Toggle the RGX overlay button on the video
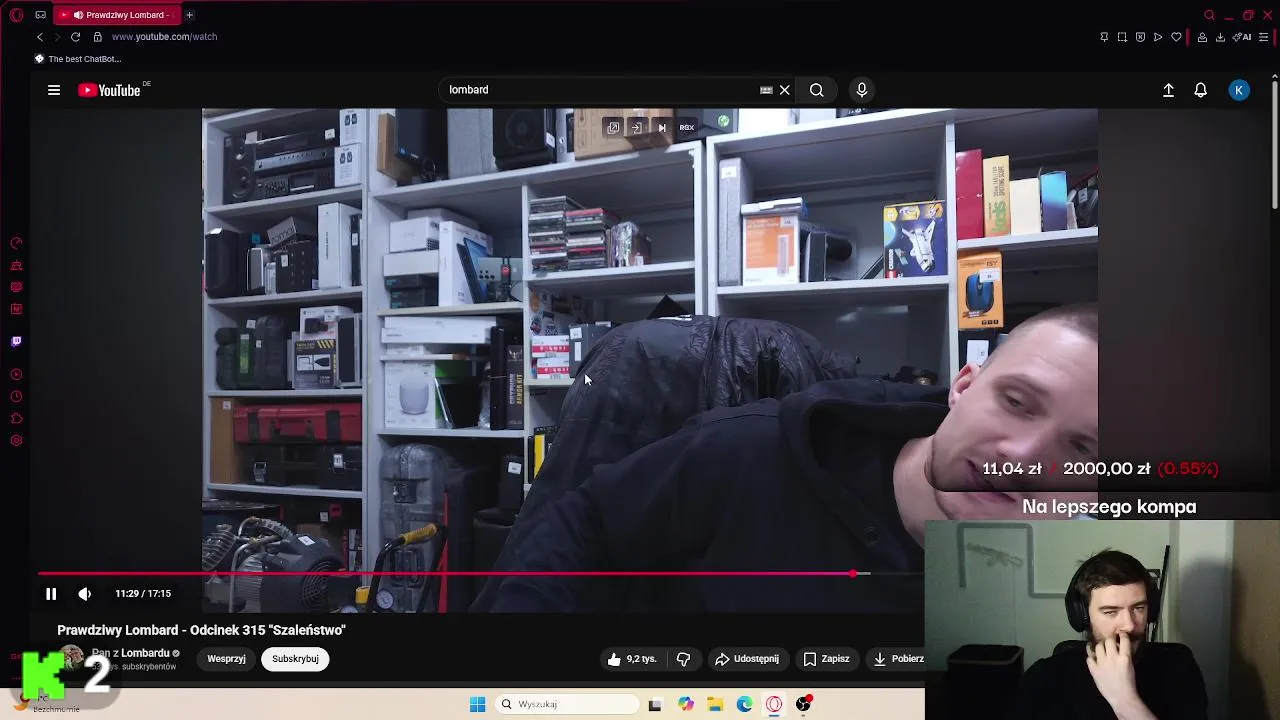The width and height of the screenshot is (1280, 720). coord(687,128)
